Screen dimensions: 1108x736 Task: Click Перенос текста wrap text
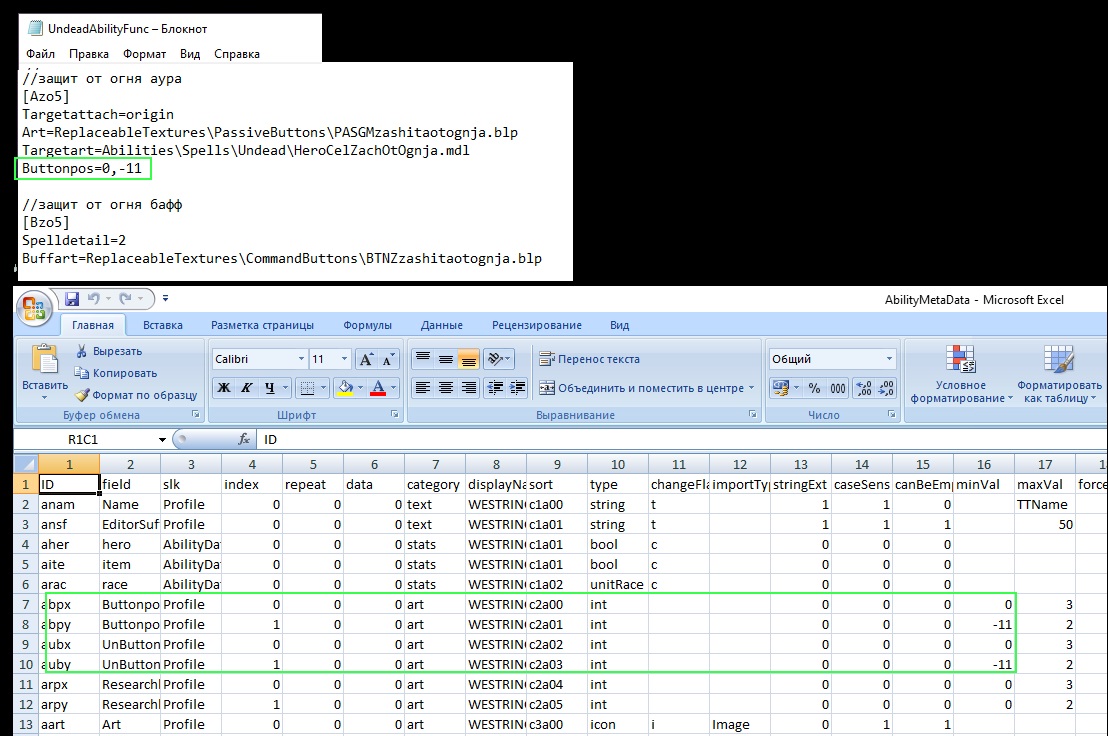(589, 359)
